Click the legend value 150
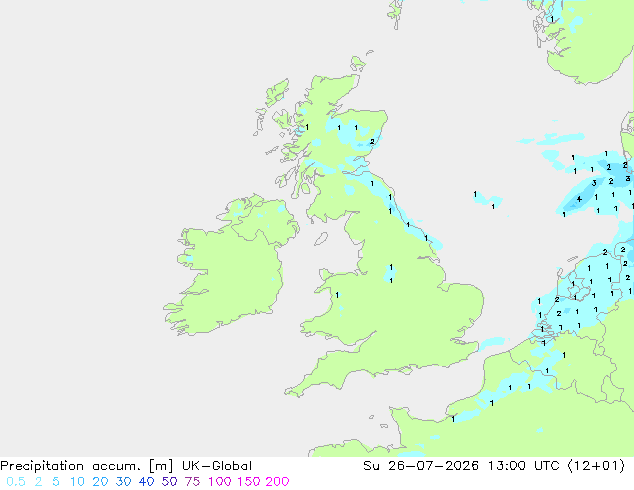Viewport: 634px width, 490px height. click(x=249, y=482)
